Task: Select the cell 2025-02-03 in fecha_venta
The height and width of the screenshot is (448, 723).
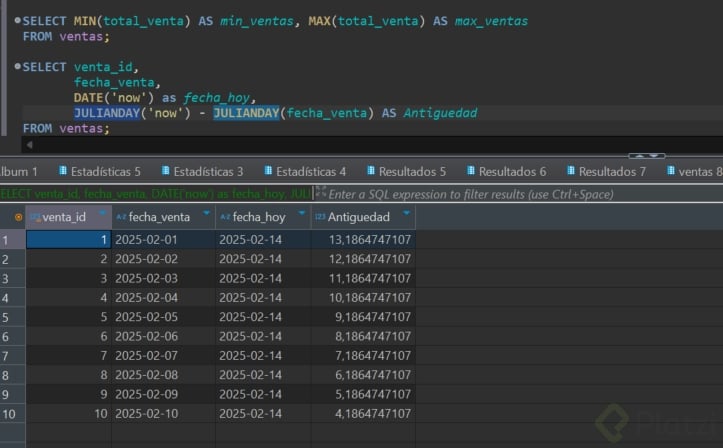Action: [x=163, y=278]
